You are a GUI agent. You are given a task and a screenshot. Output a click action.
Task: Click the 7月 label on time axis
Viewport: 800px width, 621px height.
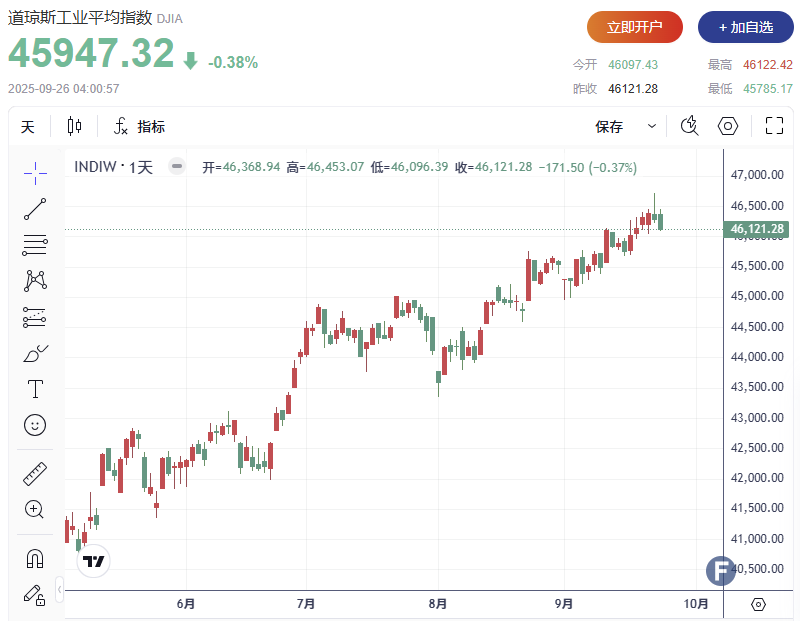306,604
